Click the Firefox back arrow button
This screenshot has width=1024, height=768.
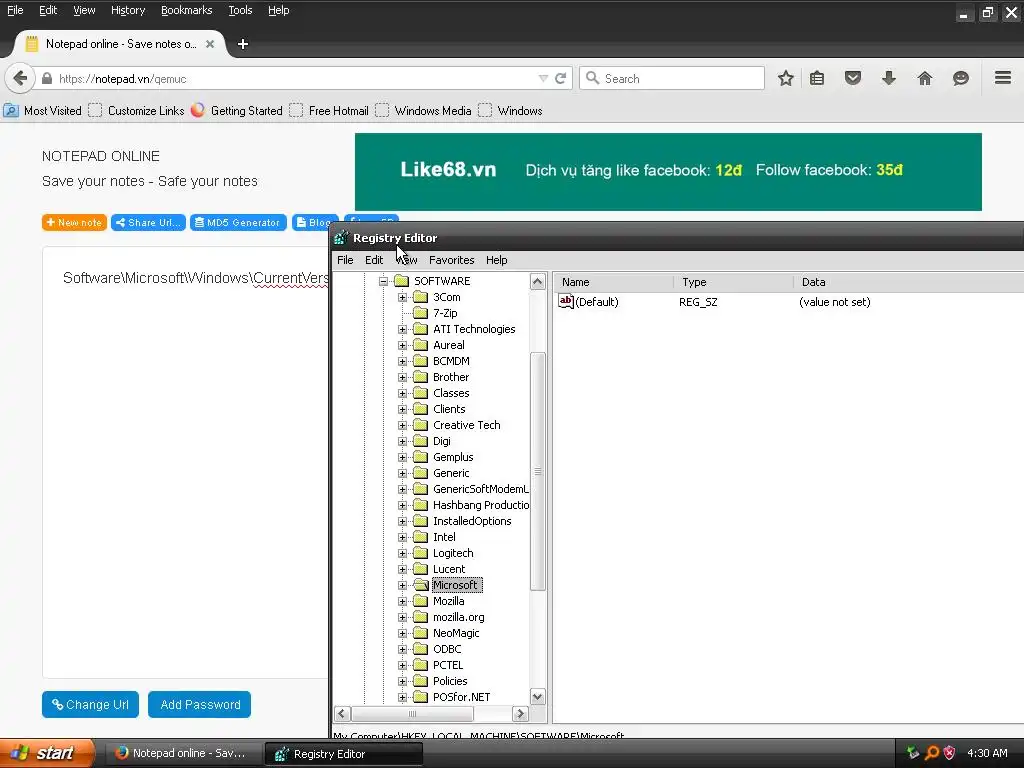click(20, 78)
